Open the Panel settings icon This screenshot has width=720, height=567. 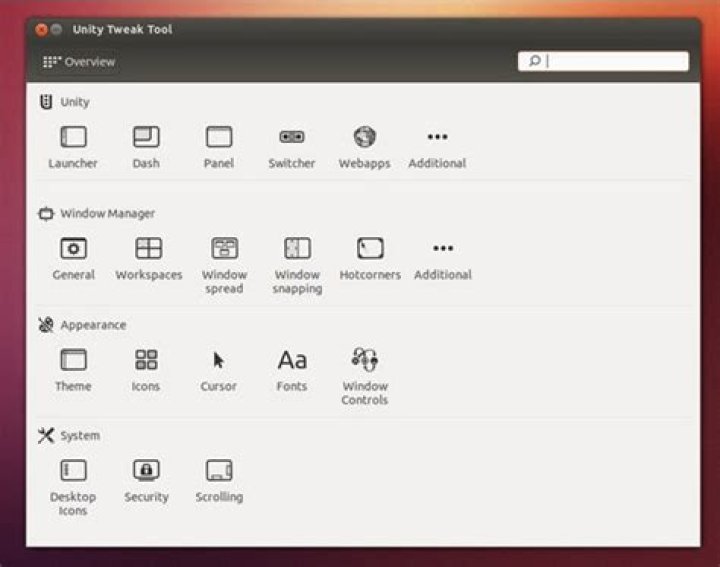(219, 137)
